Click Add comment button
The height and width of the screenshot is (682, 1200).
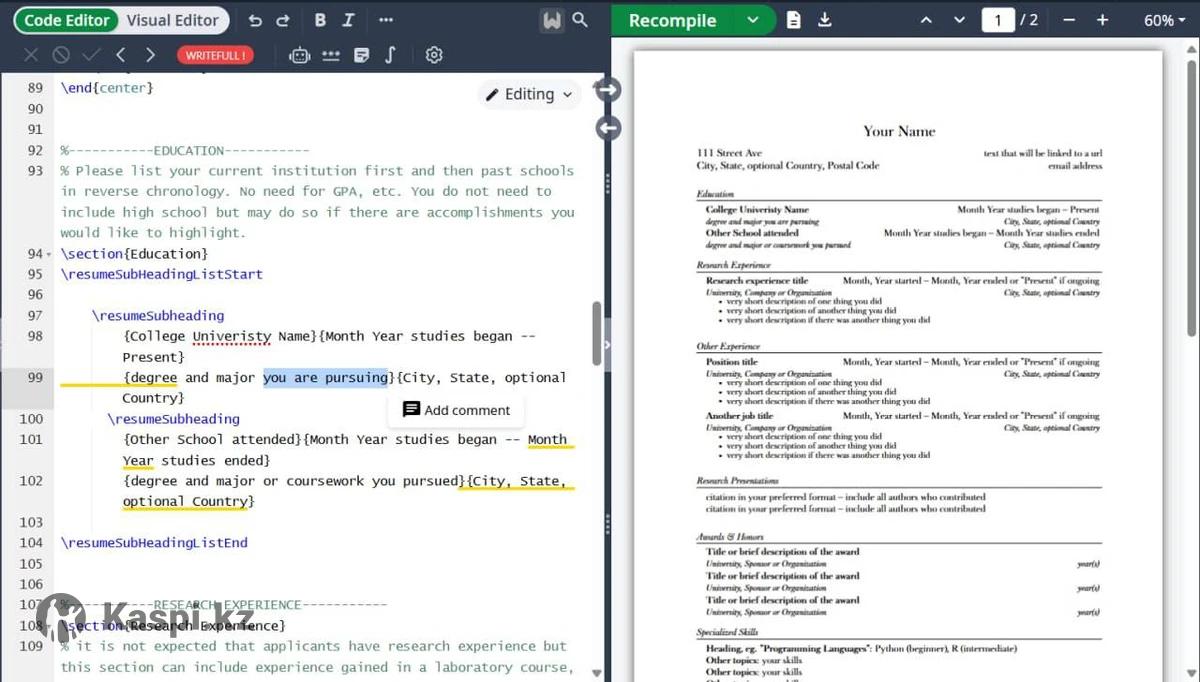pos(456,410)
